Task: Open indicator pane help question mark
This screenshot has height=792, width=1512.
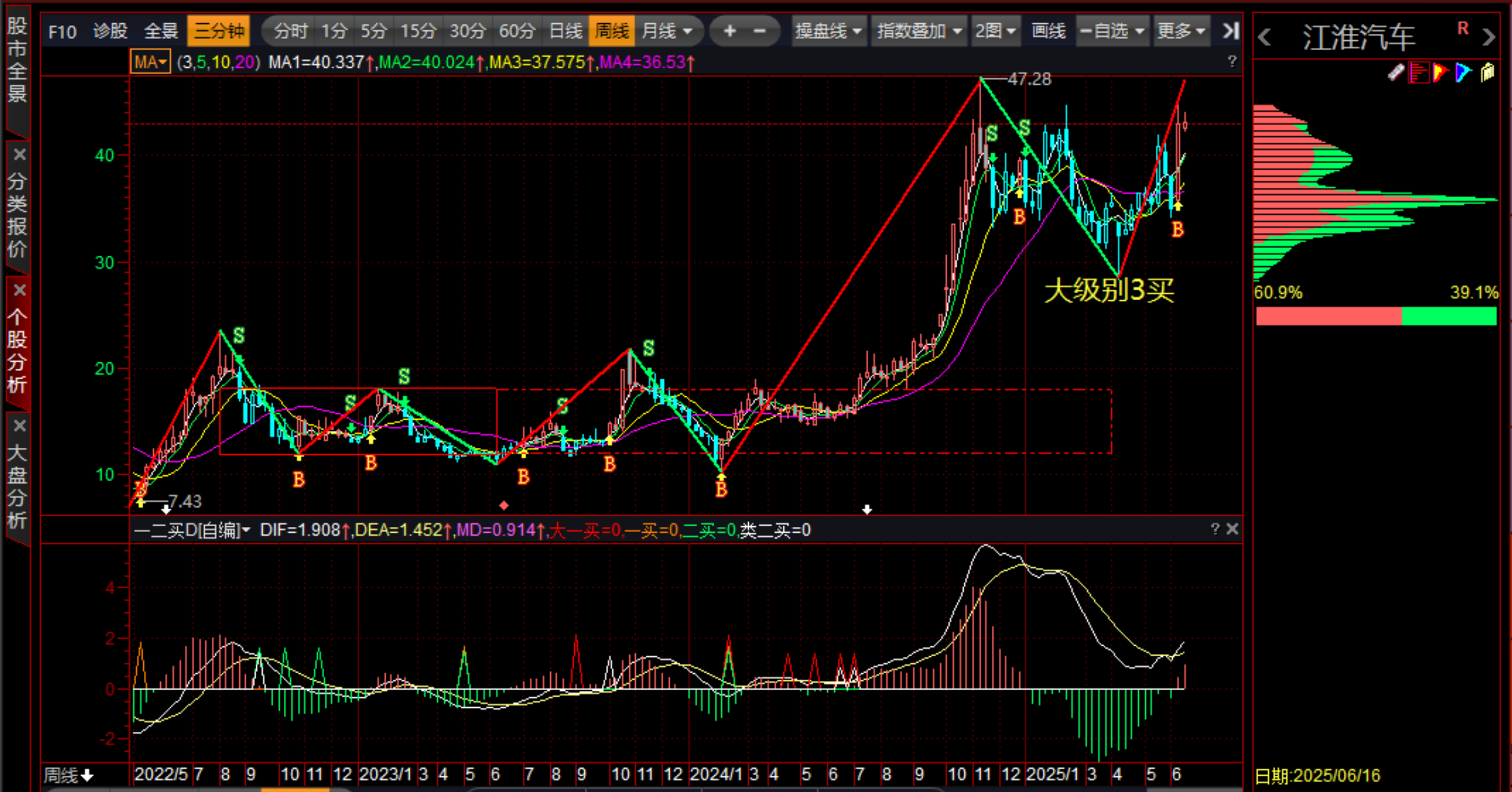Action: point(1215,529)
